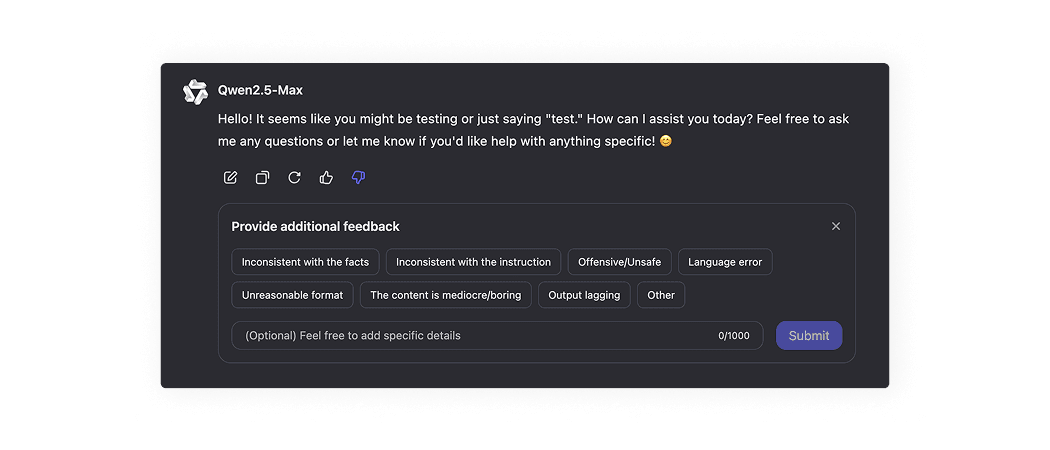Screen dimensions: 1050x450
Task: Choose the 'Offensive/Unsafe' feedback option
Action: (619, 262)
